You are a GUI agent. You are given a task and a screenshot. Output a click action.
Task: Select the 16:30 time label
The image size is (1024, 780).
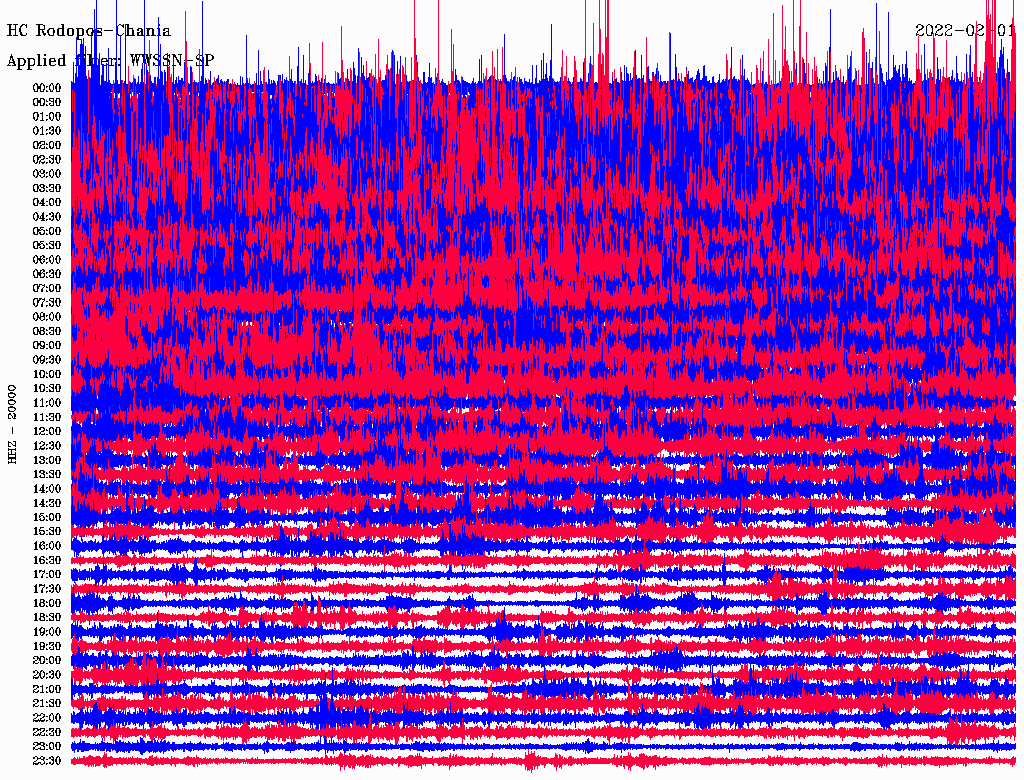point(47,560)
